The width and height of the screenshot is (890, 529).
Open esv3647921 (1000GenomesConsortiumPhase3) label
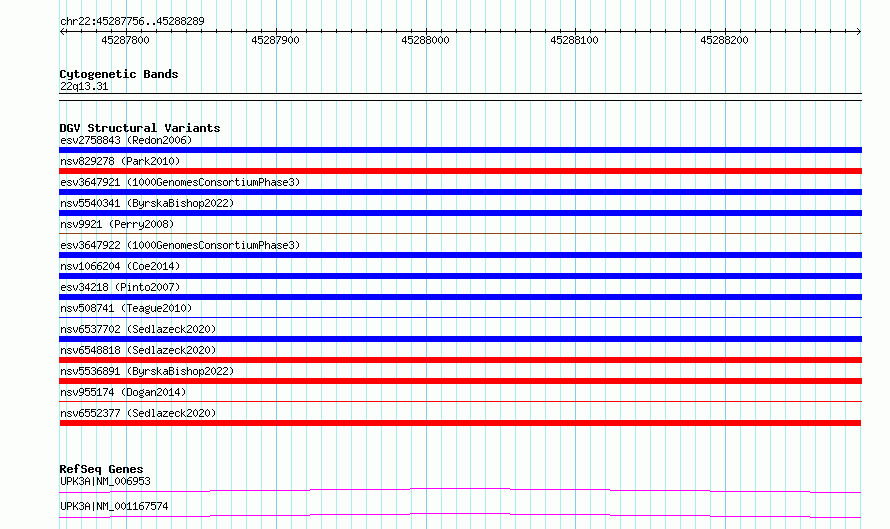[180, 182]
